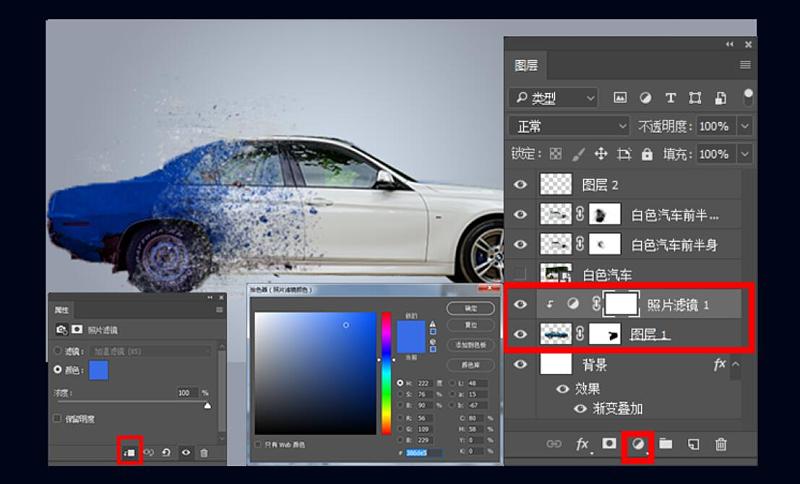Tick the 保留明度 checkbox
This screenshot has height=484, width=800.
(57, 418)
